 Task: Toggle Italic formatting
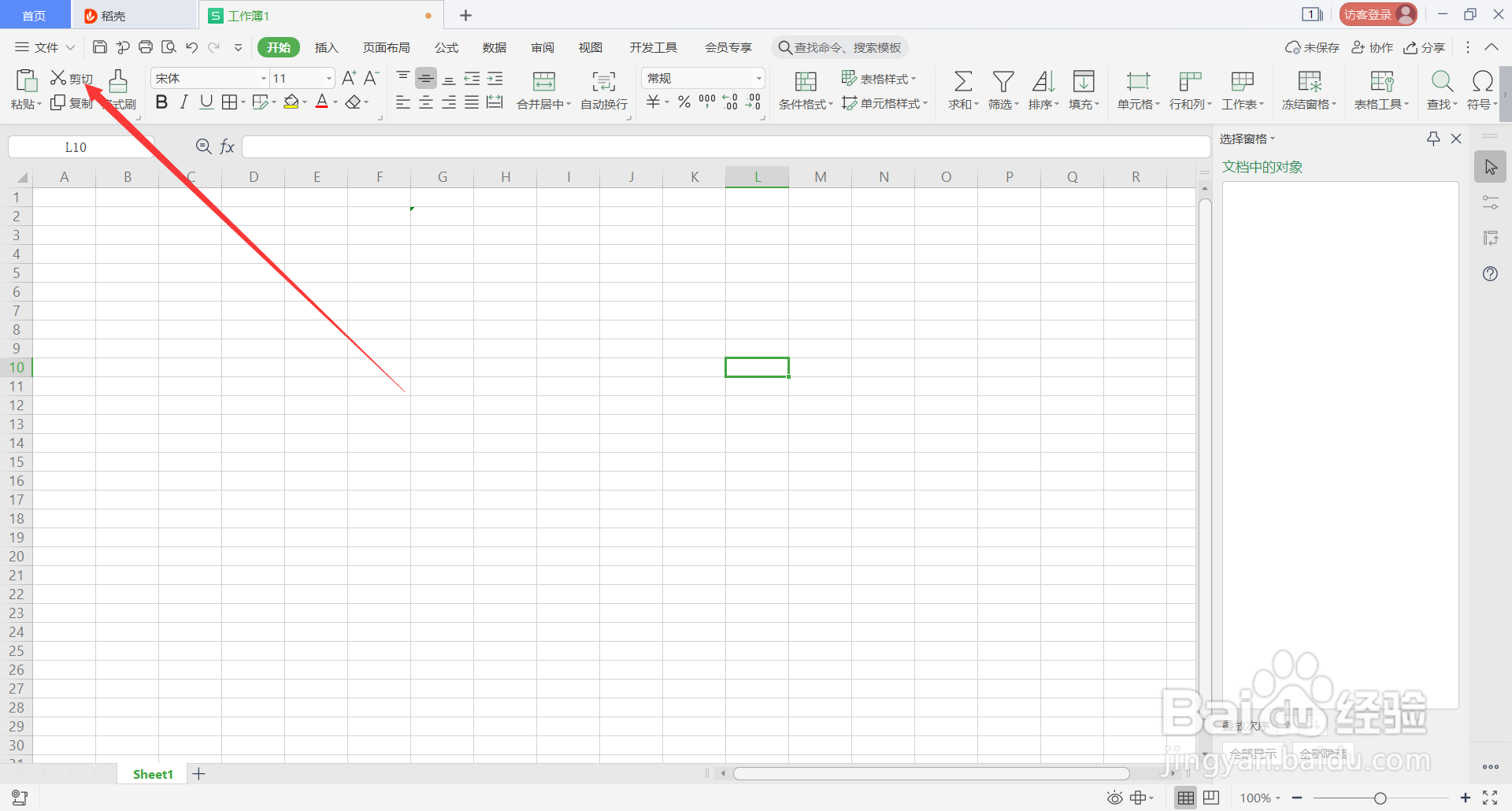183,102
